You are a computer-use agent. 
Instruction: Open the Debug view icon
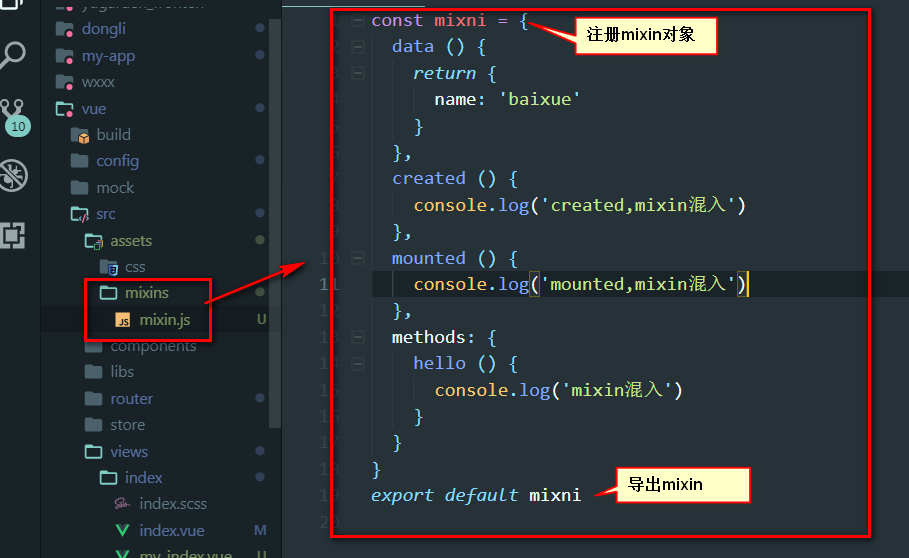coord(13,175)
